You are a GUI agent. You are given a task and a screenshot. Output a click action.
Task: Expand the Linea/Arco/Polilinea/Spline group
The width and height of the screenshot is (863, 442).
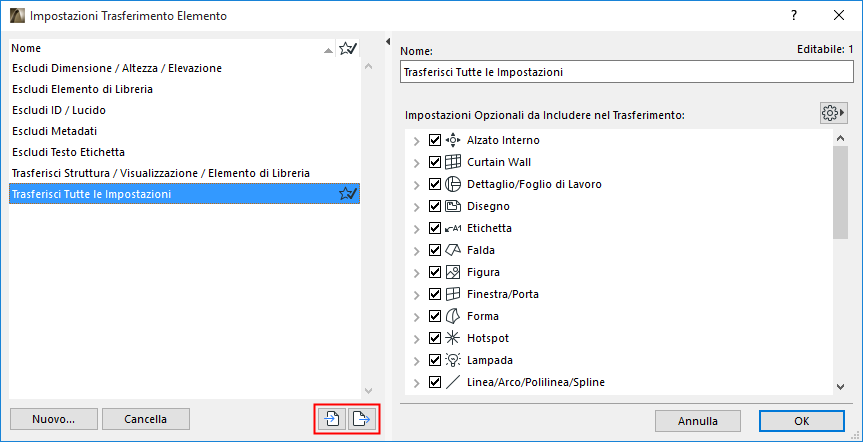[417, 382]
